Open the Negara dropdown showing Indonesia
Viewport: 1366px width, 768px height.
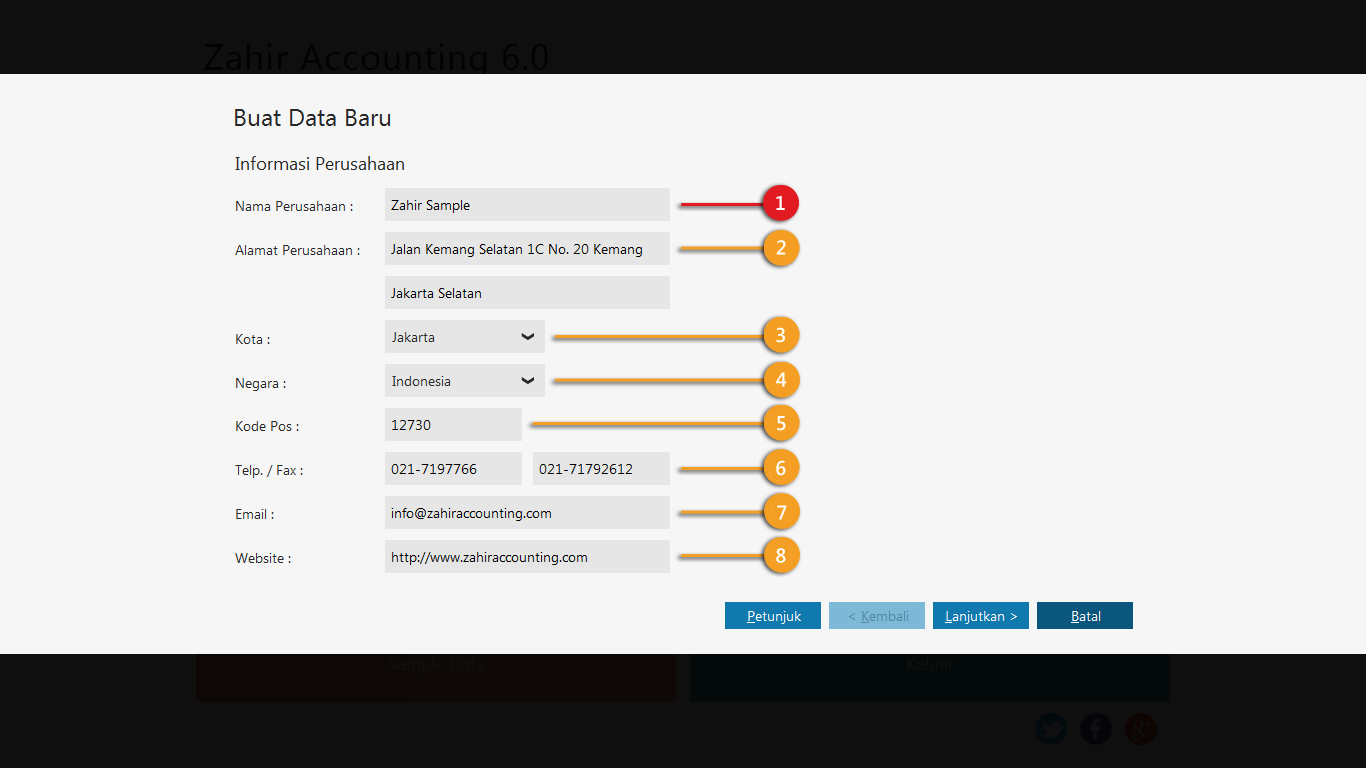[465, 381]
